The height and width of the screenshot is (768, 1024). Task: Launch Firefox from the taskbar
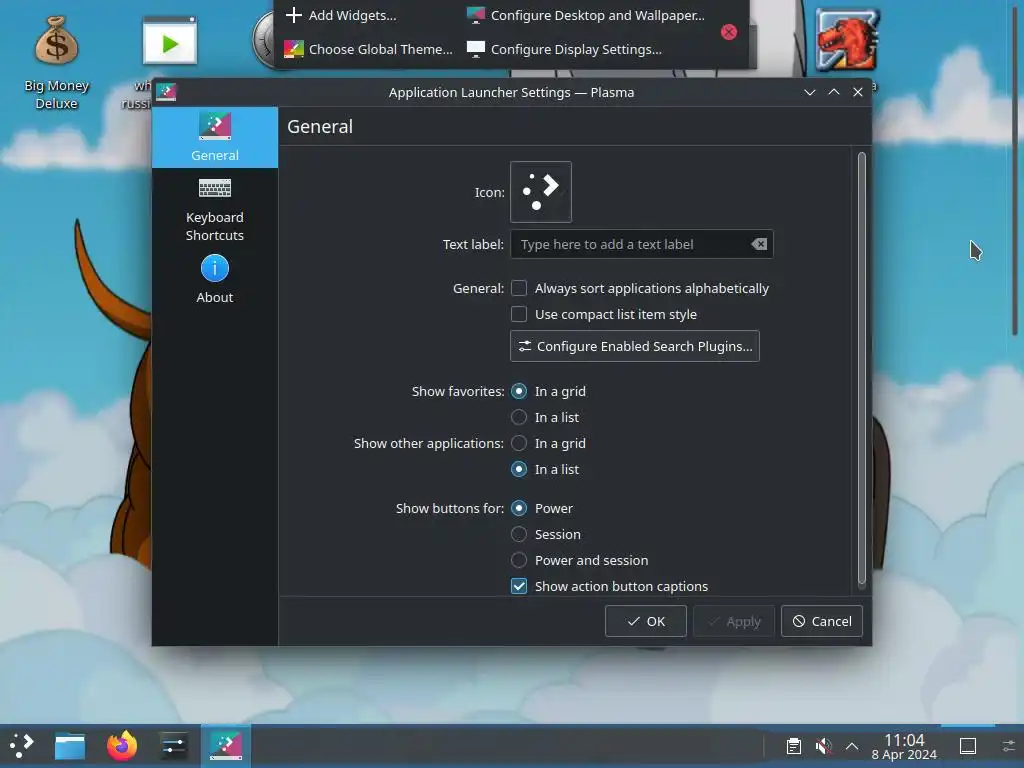121,746
